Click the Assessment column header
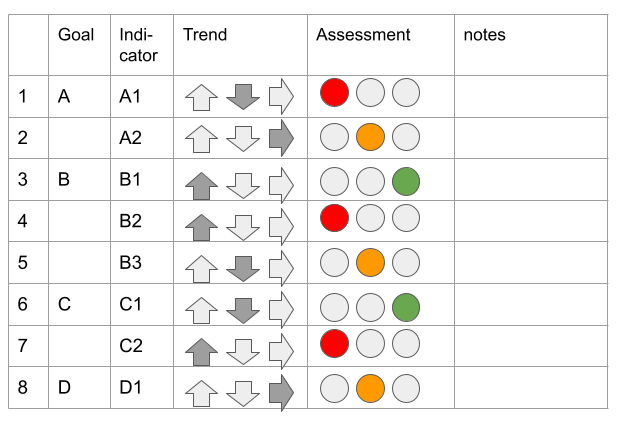 coord(363,35)
